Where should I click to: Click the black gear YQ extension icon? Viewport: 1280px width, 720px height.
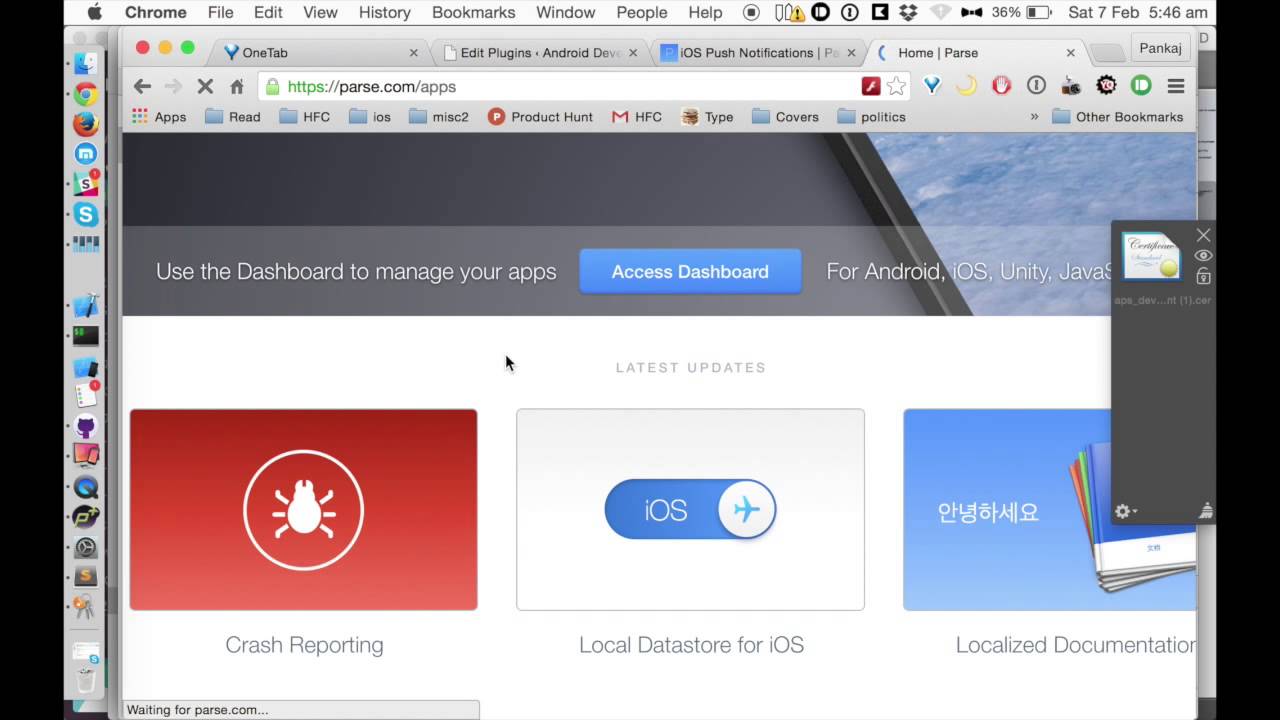(x=1106, y=86)
